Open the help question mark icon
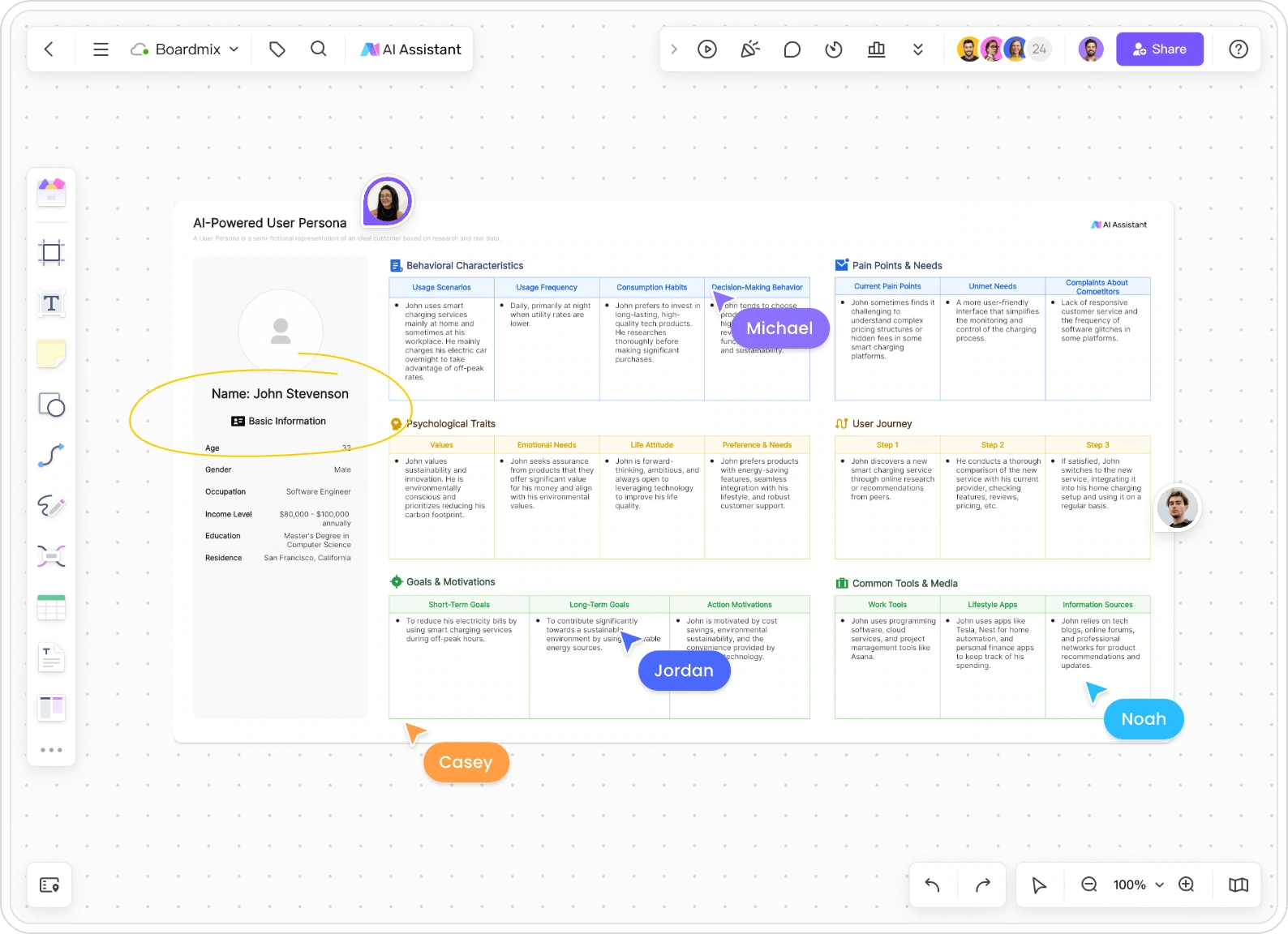Image resolution: width=1288 pixels, height=934 pixels. [1239, 49]
